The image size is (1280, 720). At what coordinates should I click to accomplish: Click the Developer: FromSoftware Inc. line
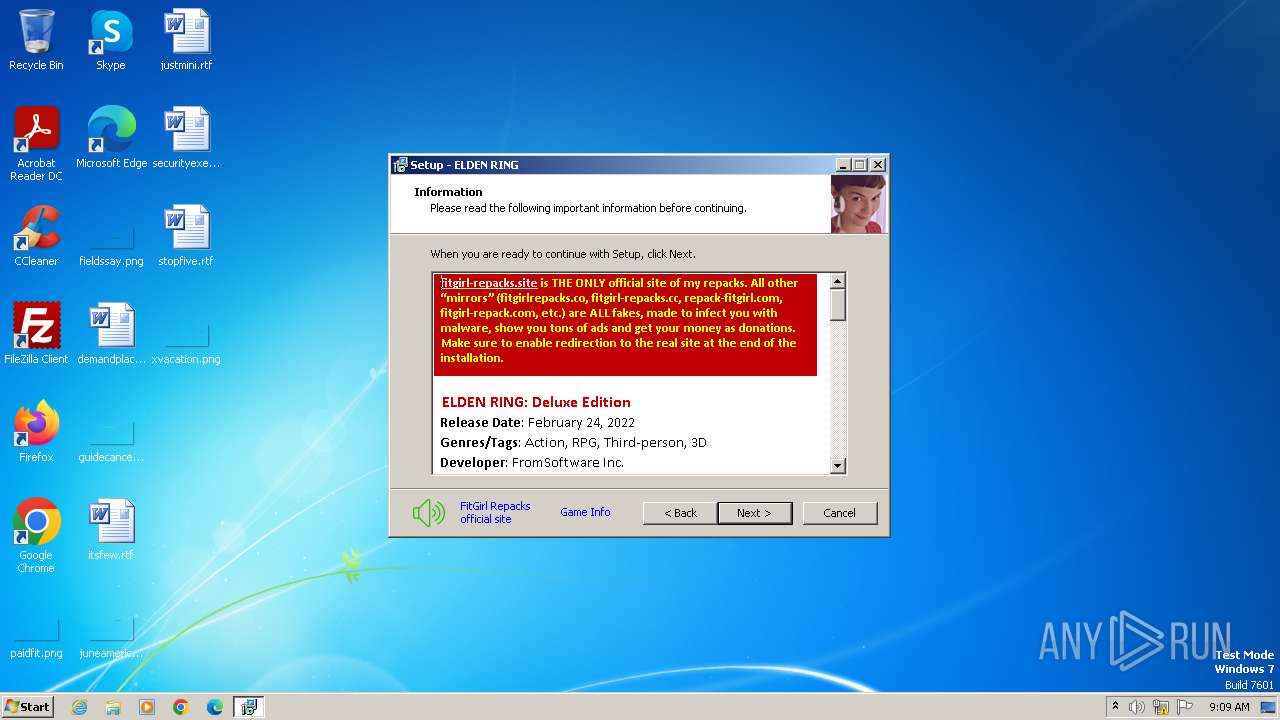coord(532,462)
